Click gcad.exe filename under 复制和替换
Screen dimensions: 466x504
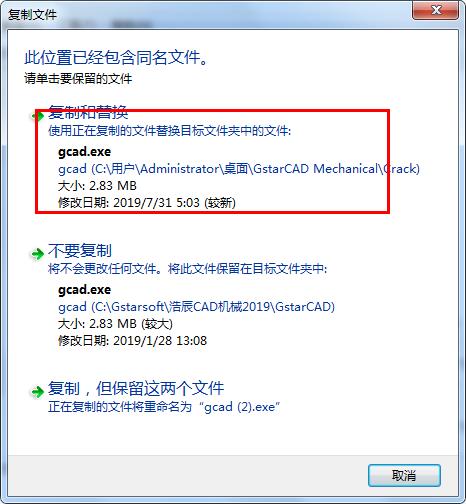(85, 152)
